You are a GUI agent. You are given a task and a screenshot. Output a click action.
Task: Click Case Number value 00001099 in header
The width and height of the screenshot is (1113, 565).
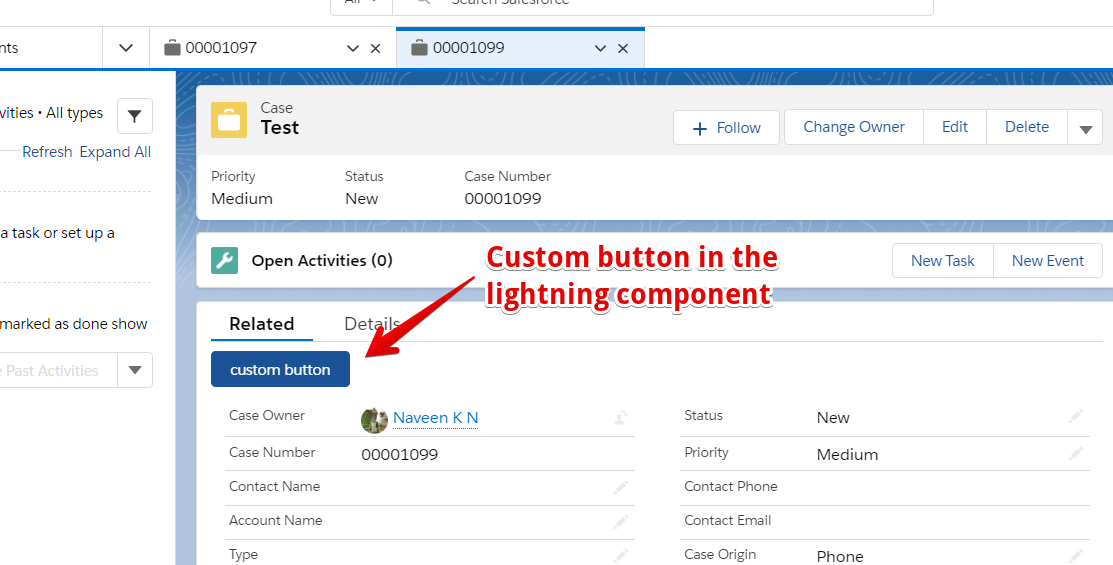pyautogui.click(x=503, y=199)
